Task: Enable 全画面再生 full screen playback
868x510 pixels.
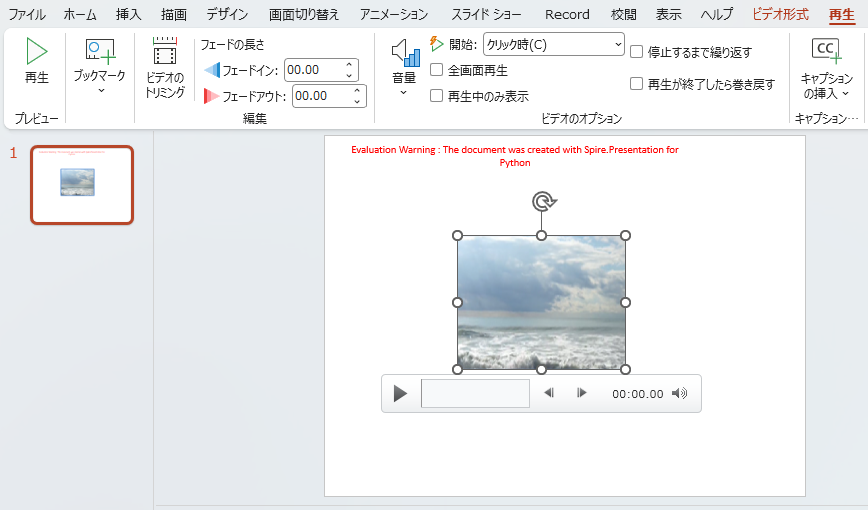Action: [437, 70]
